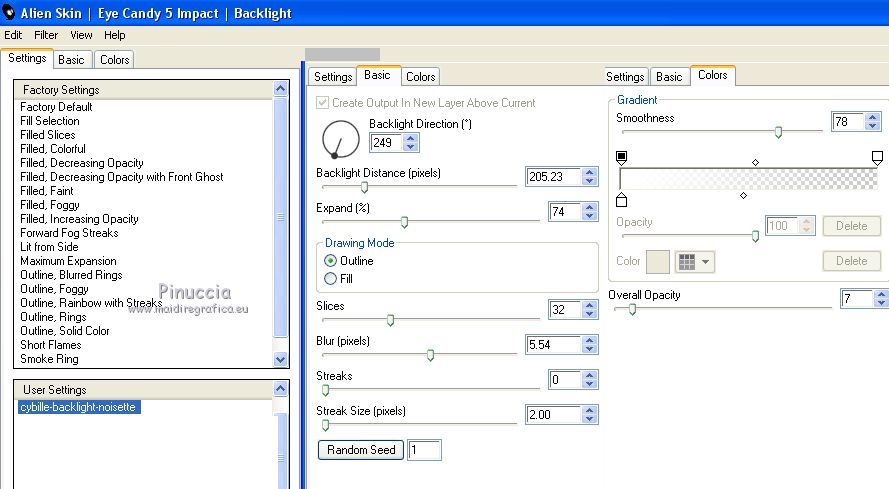
Task: Open the Filter menu
Action: (x=46, y=35)
